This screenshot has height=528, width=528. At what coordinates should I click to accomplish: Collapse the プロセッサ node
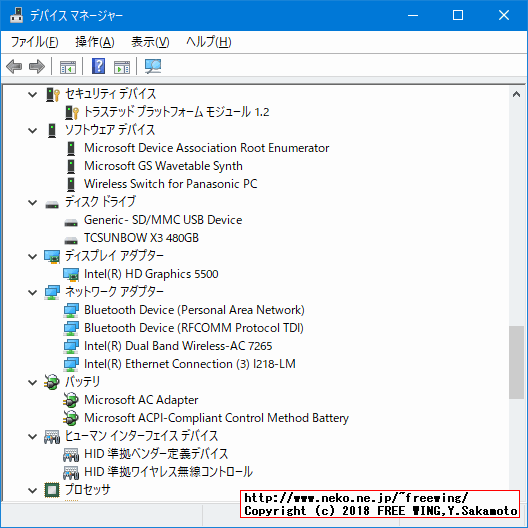click(32, 491)
